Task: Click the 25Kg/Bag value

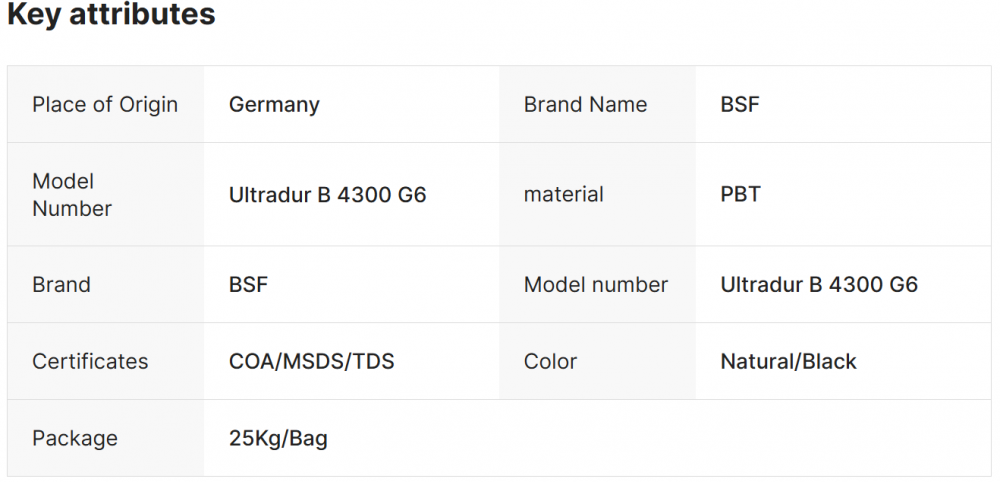Action: click(x=278, y=439)
